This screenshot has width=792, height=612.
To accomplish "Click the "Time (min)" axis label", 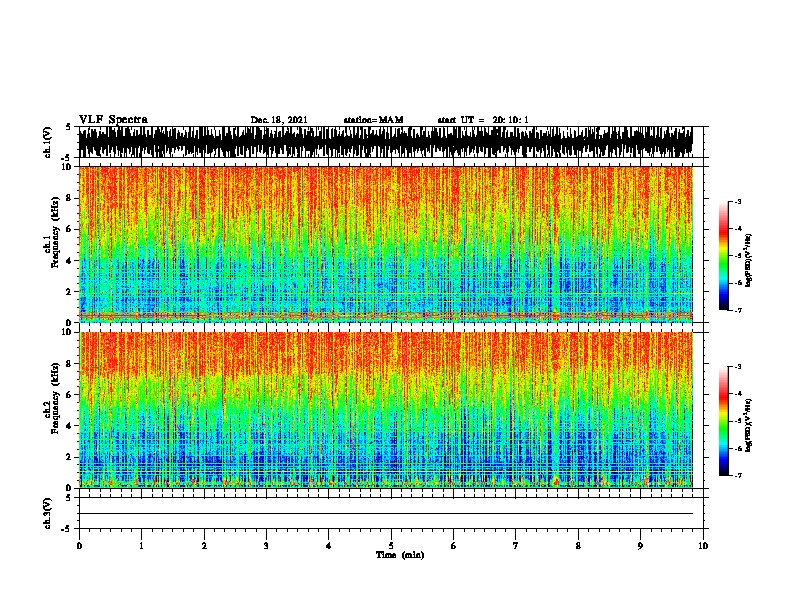I will click(400, 555).
